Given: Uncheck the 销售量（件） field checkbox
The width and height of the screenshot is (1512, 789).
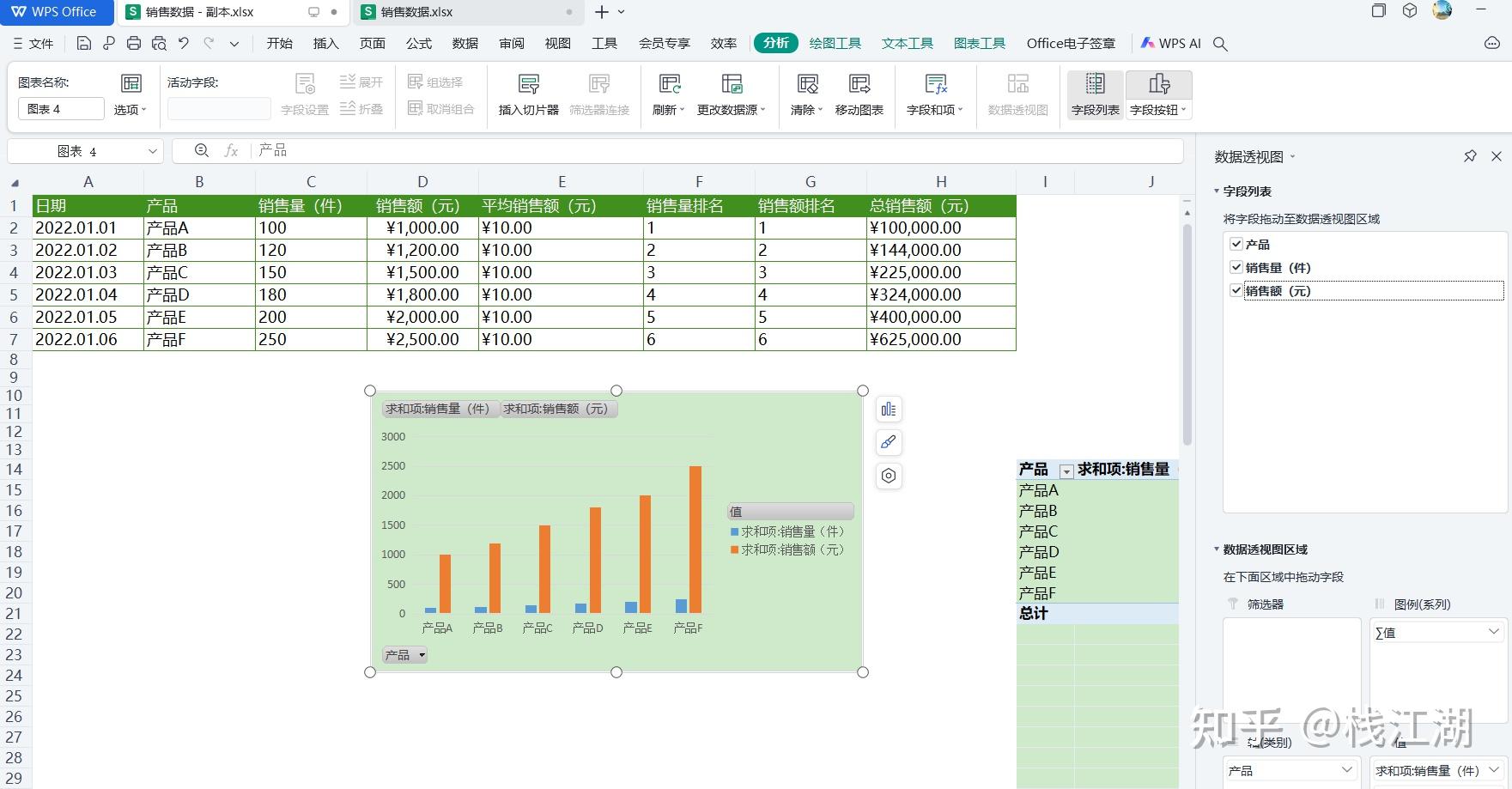Looking at the screenshot, I should [1235, 267].
